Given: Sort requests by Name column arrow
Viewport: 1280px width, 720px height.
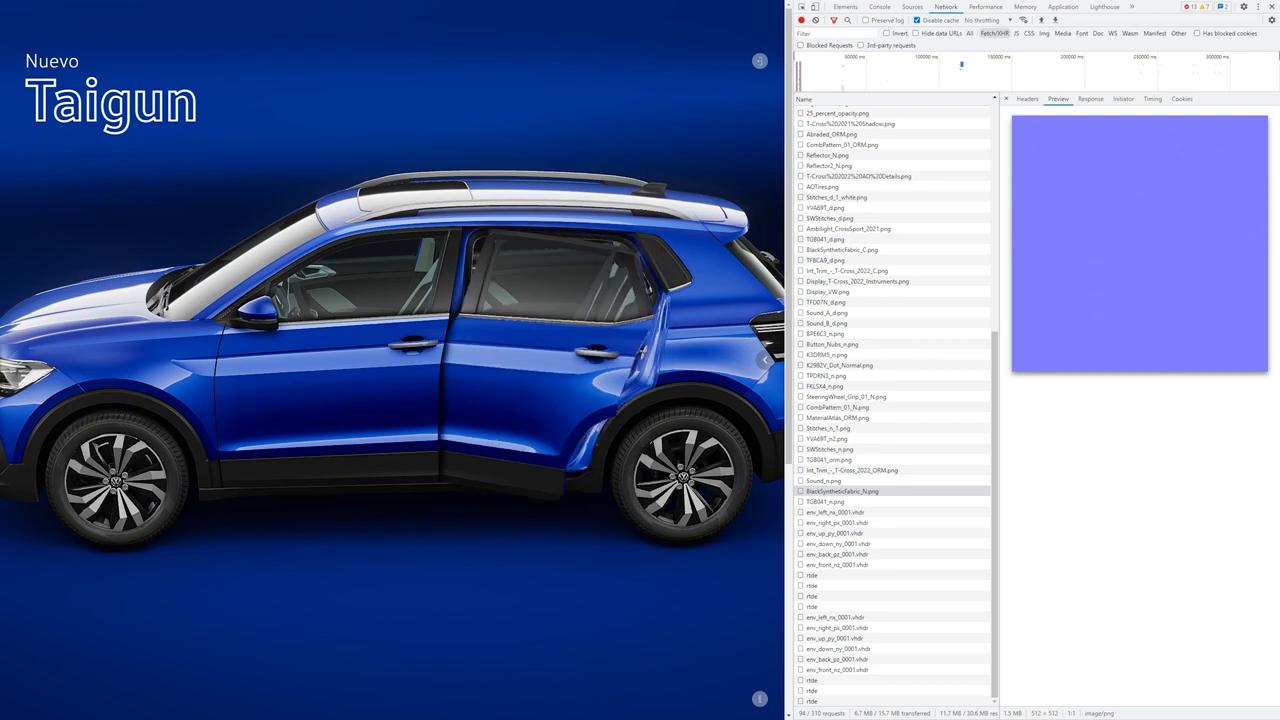Looking at the screenshot, I should click(x=994, y=99).
